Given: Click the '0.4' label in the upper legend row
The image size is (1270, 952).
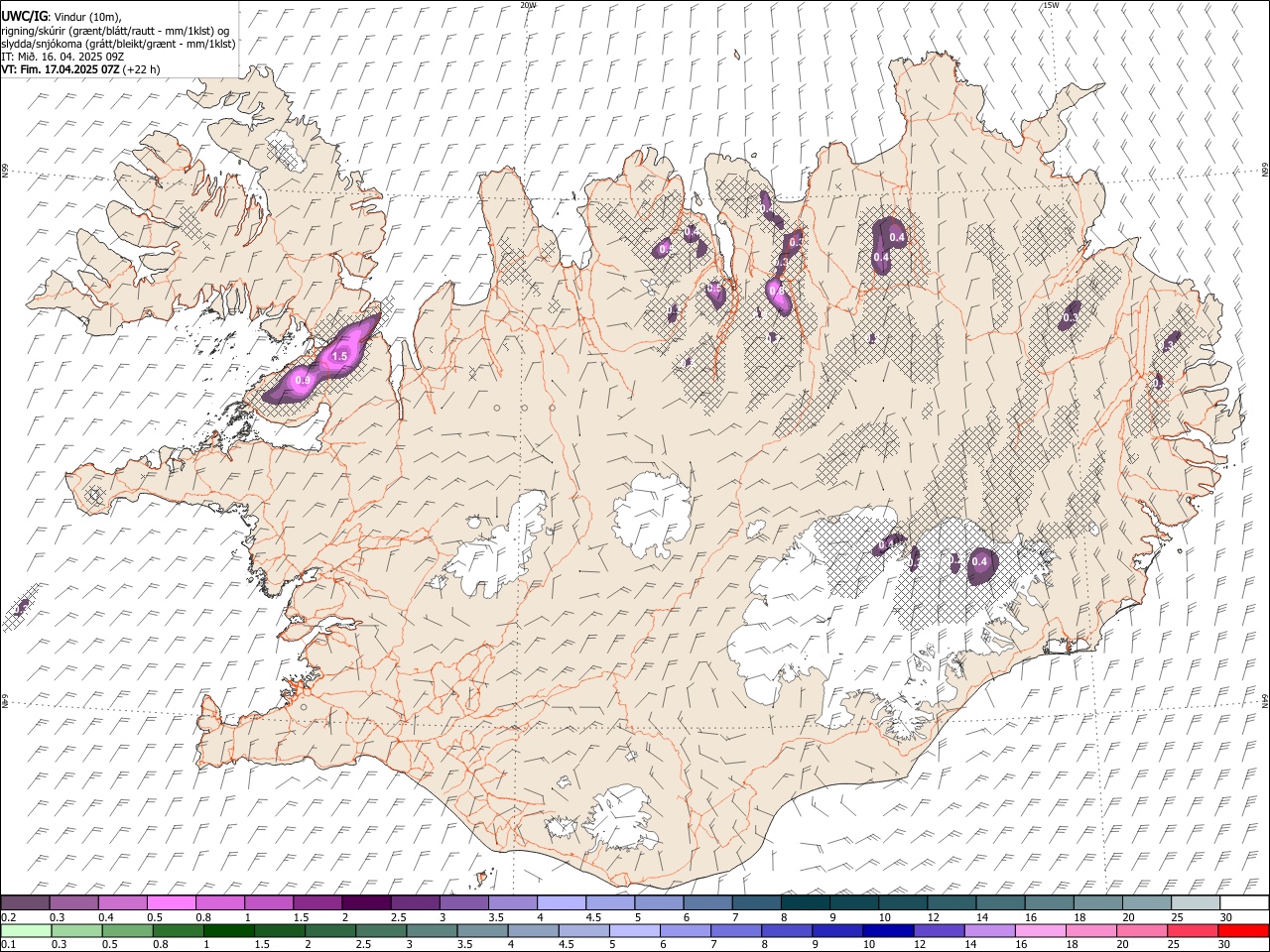Looking at the screenshot, I should click(106, 917).
